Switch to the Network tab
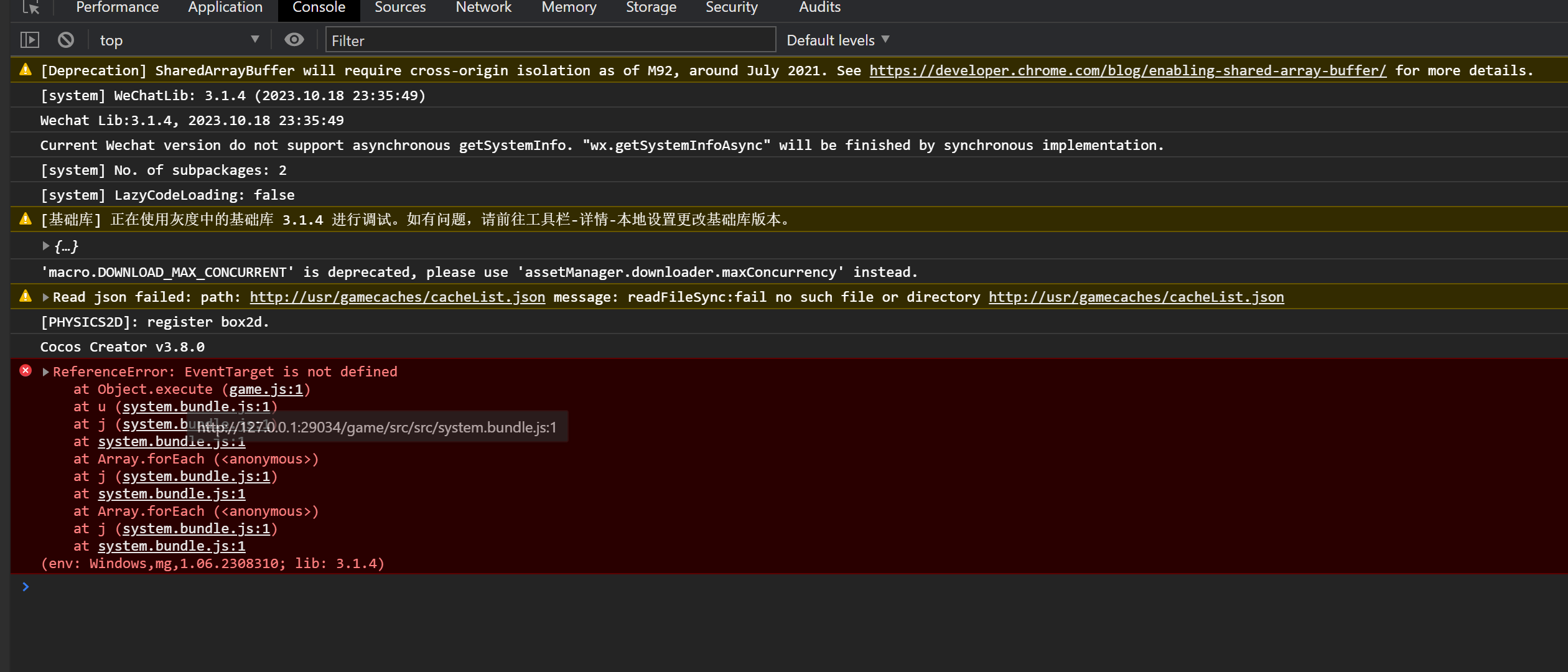This screenshot has height=672, width=1568. (x=483, y=7)
